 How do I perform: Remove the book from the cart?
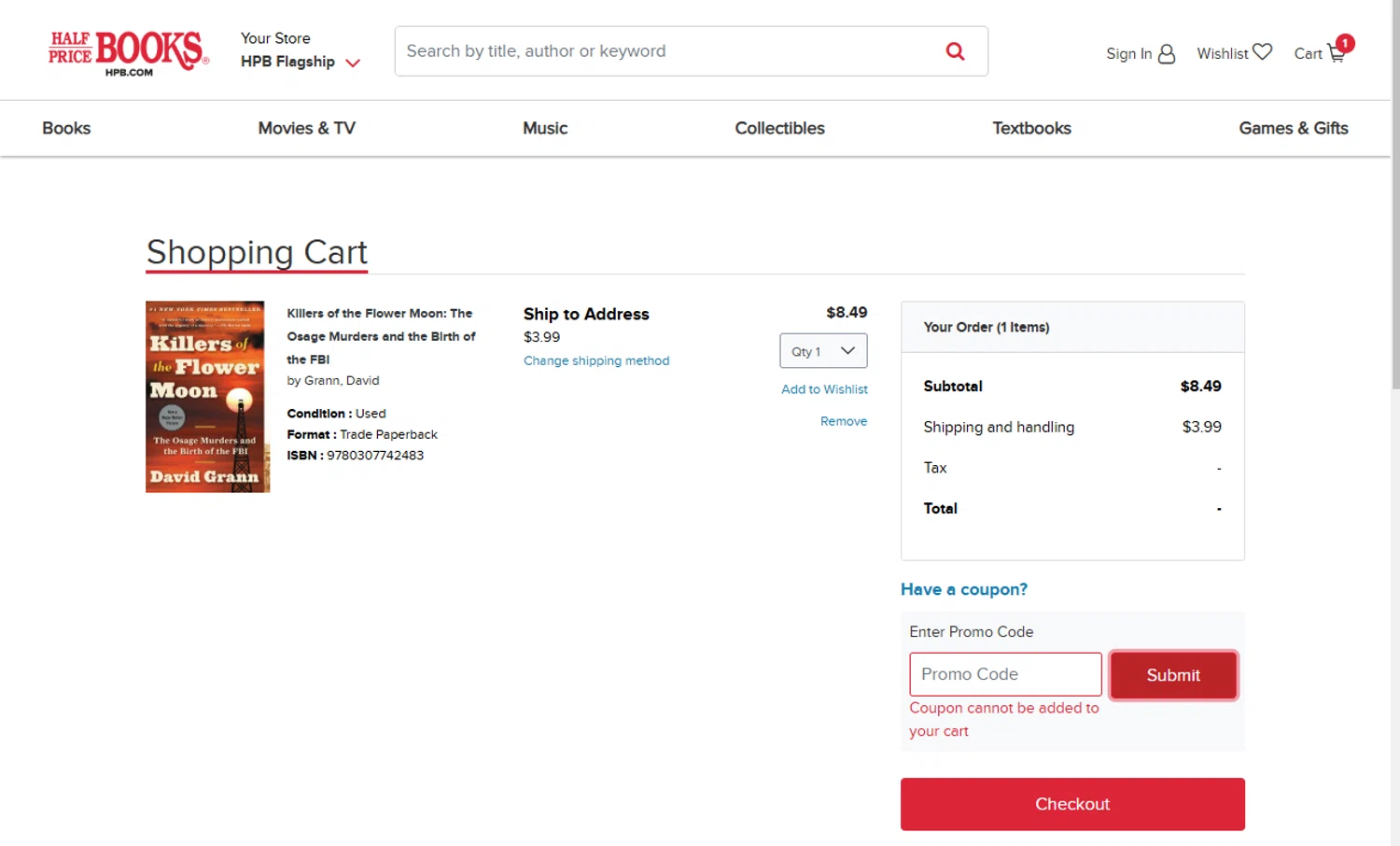pos(844,421)
